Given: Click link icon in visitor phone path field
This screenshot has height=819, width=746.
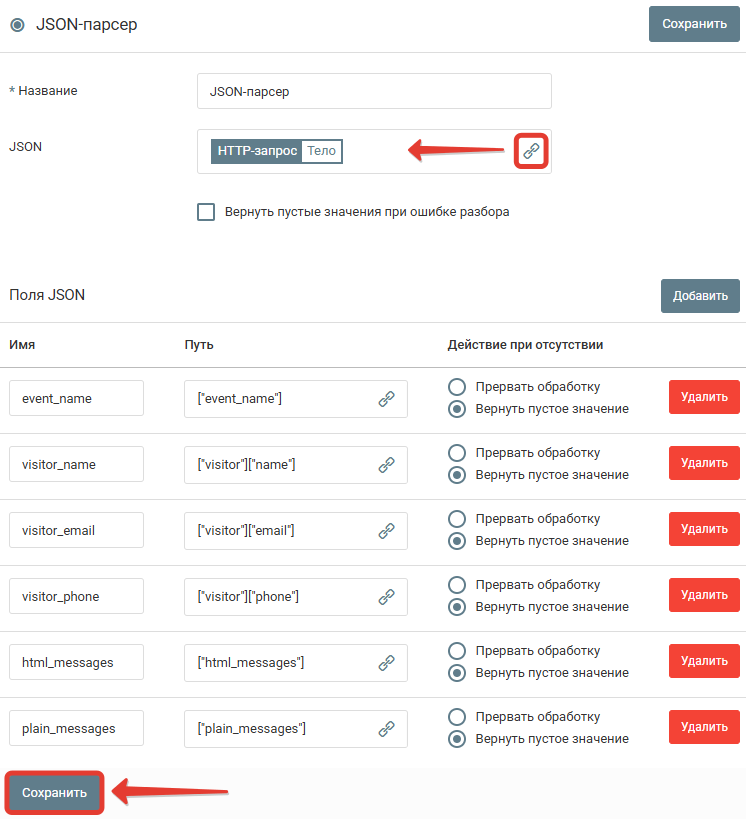Looking at the screenshot, I should 387,597.
